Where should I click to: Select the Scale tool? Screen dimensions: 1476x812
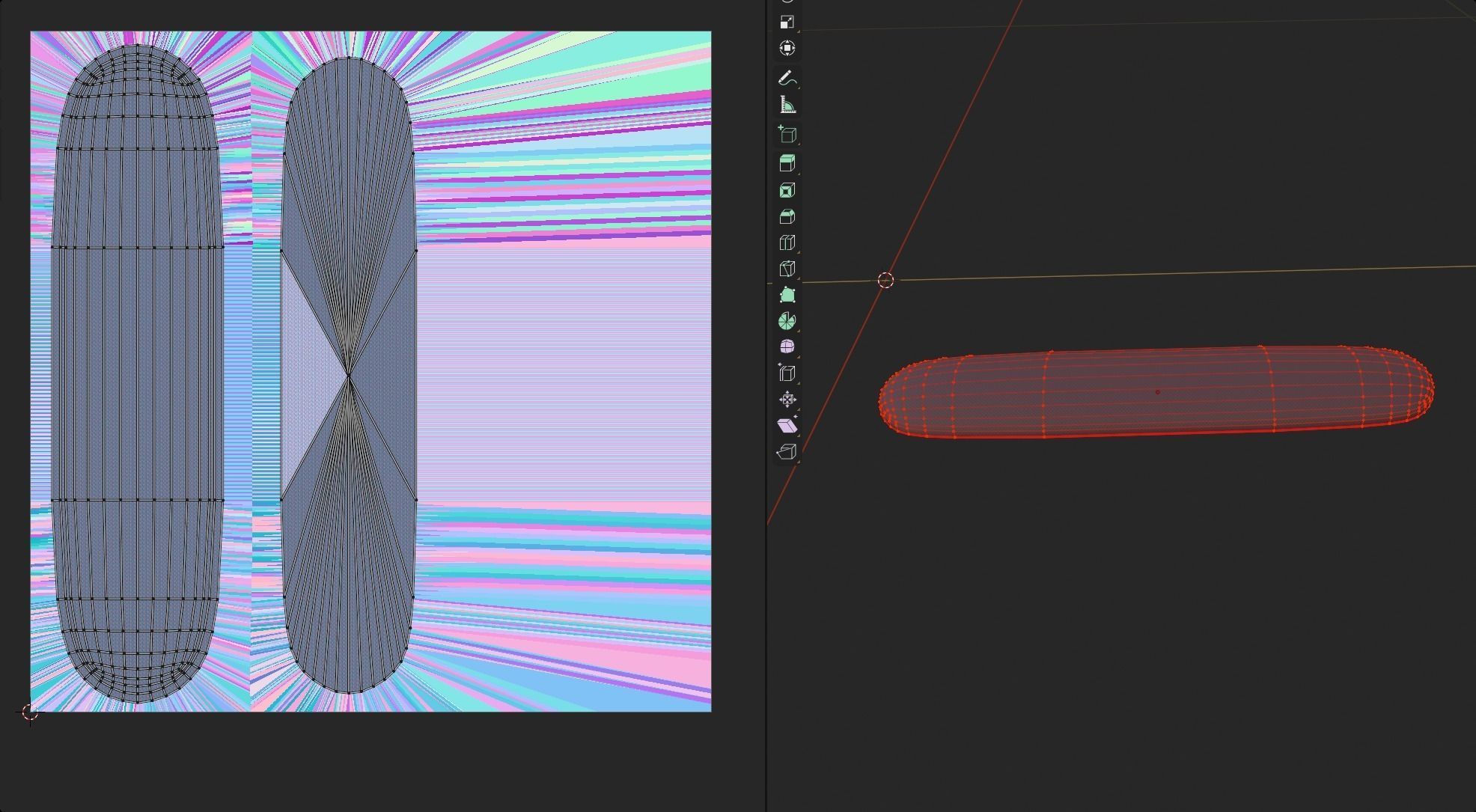pyautogui.click(x=787, y=22)
